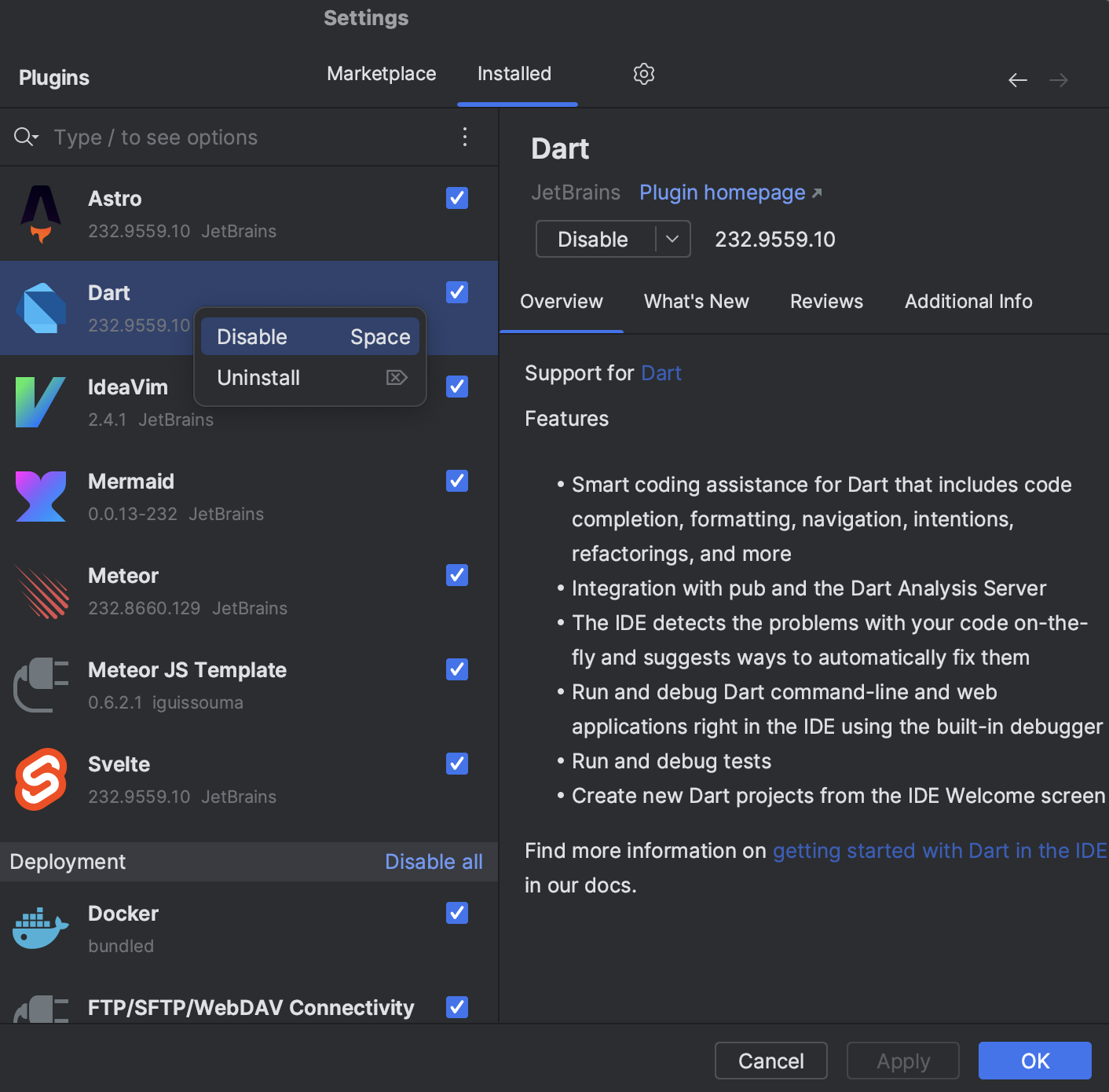Click the Astro plugin icon
Viewport: 1109px width, 1092px height.
click(x=40, y=213)
